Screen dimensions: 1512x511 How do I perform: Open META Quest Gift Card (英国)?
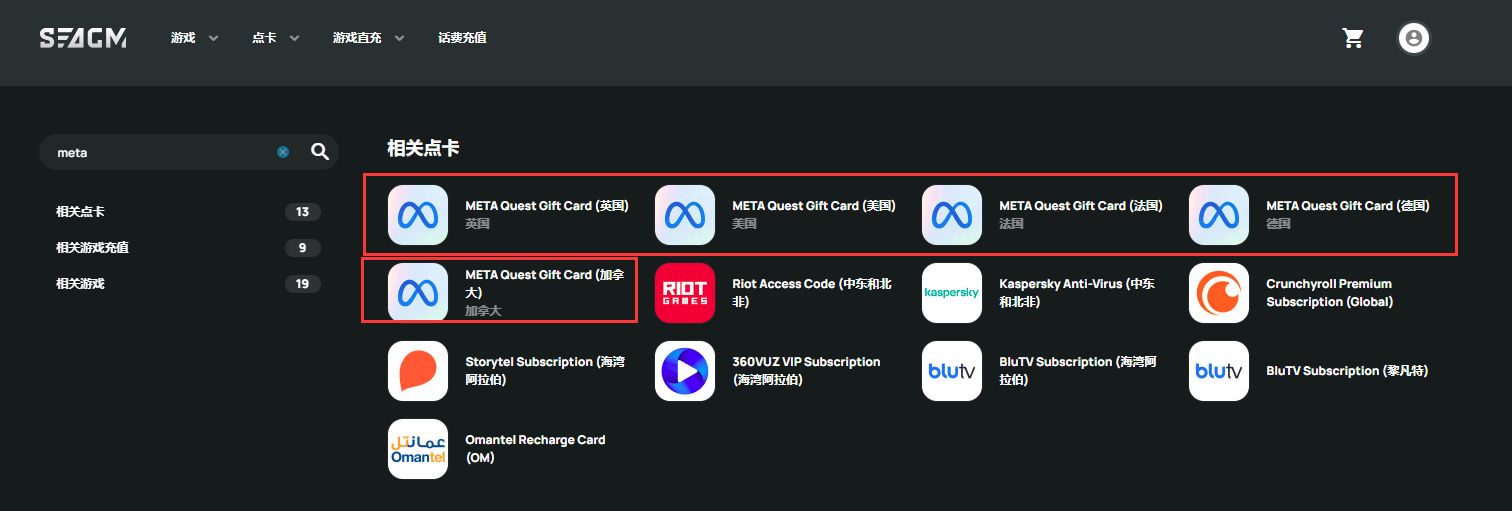point(547,206)
